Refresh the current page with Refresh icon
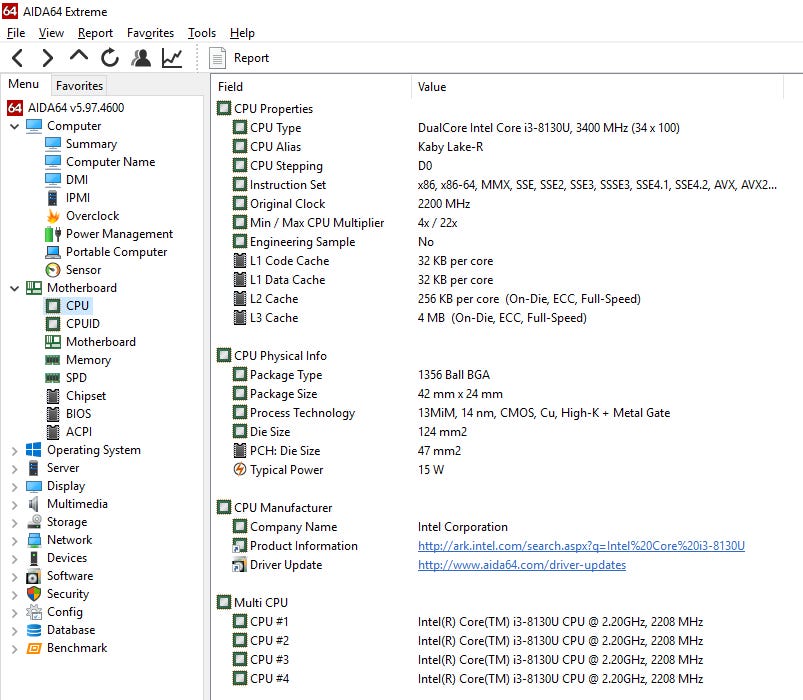 (x=109, y=58)
